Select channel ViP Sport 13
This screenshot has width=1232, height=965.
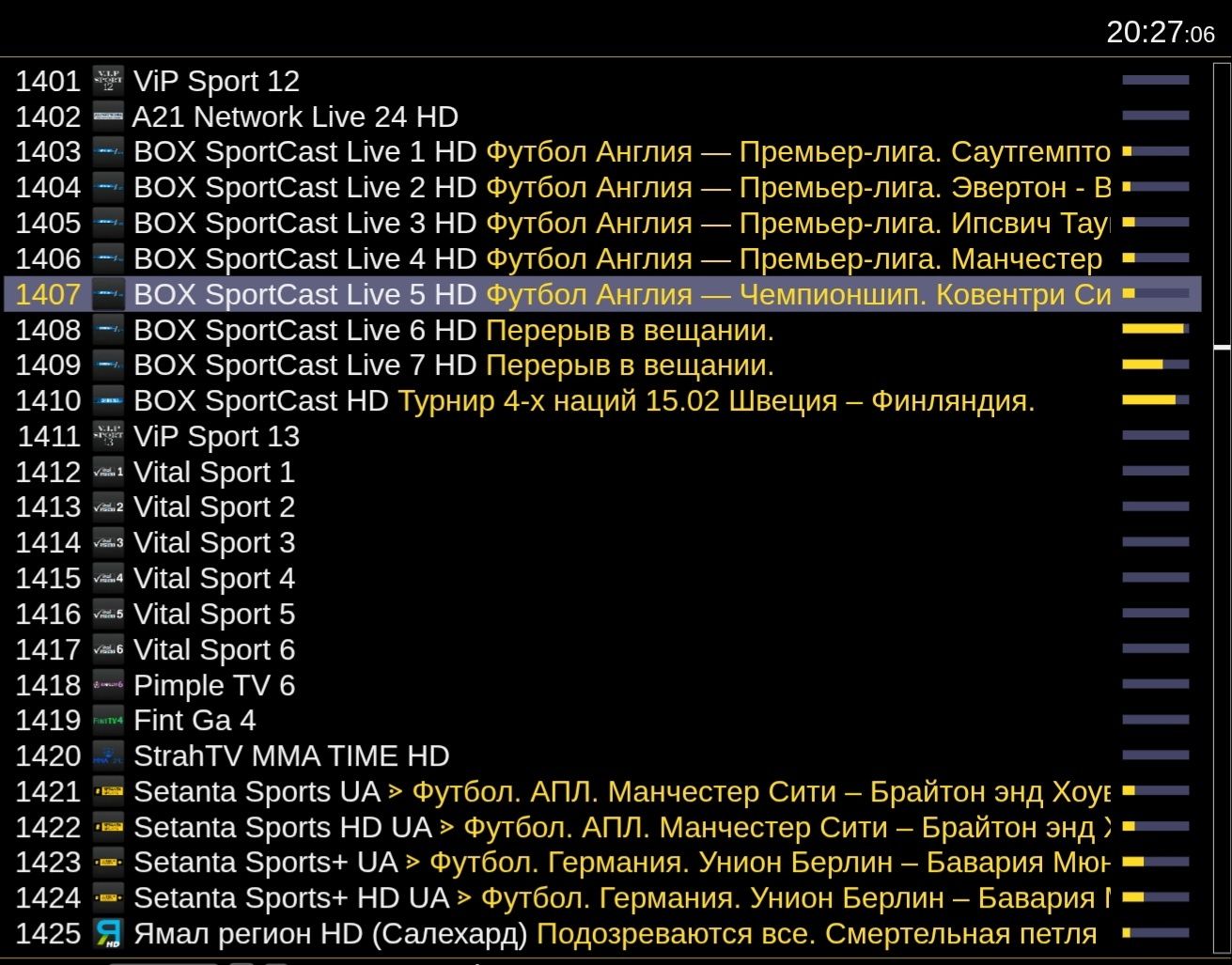coord(602,436)
